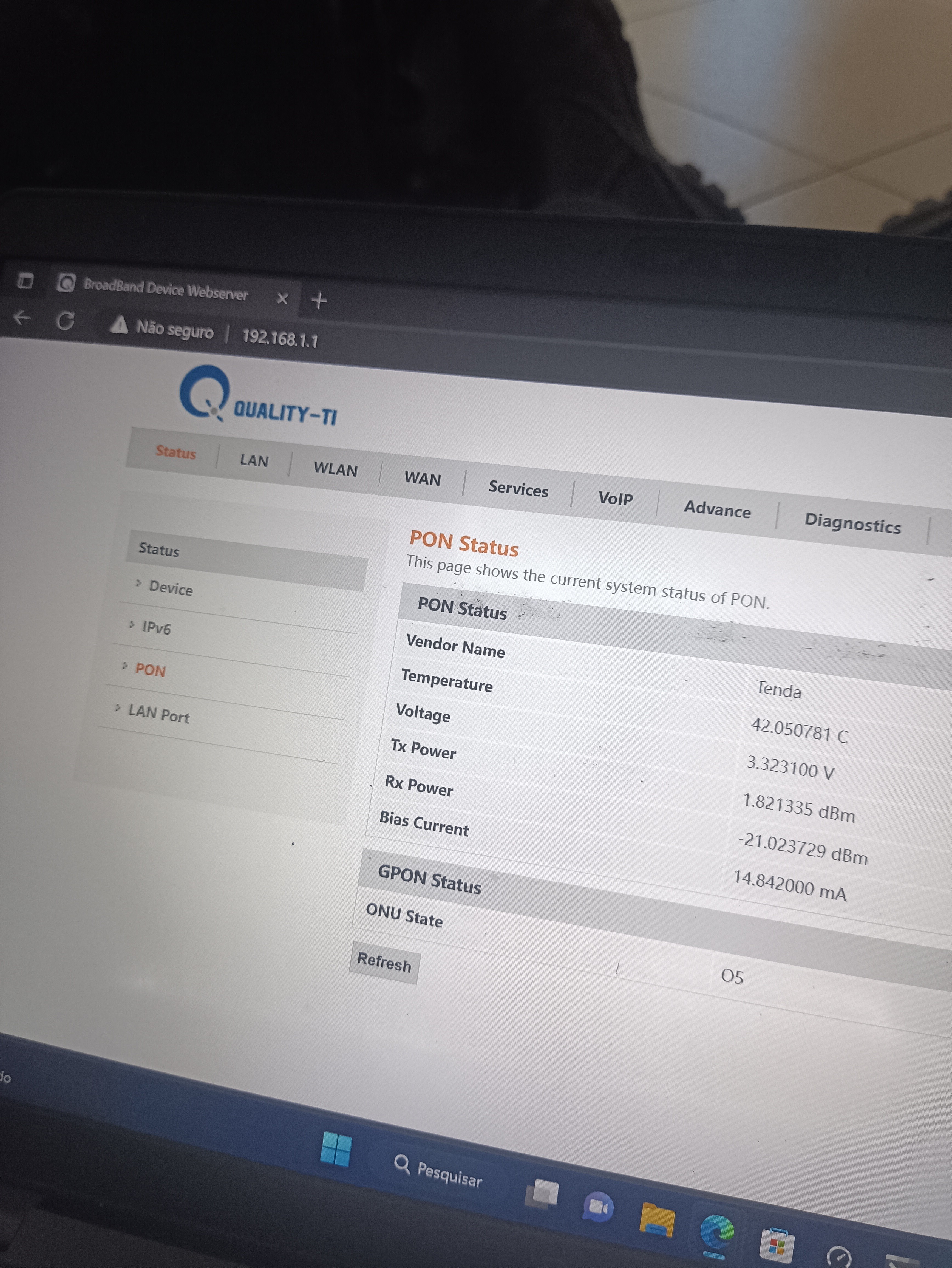
Task: Open tab actions menu icon
Action: pos(25,281)
